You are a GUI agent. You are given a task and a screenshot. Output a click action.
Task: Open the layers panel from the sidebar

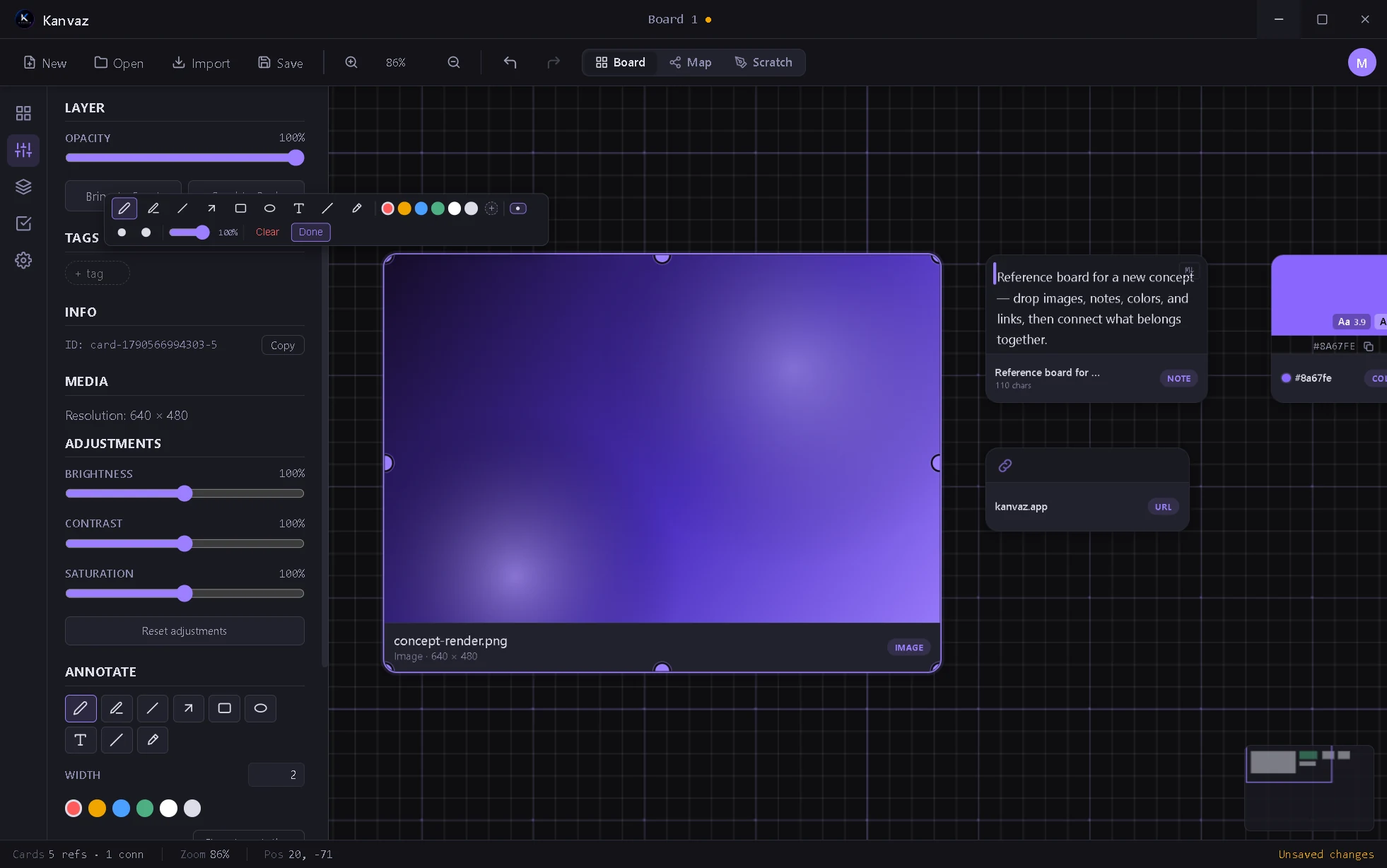pos(23,187)
